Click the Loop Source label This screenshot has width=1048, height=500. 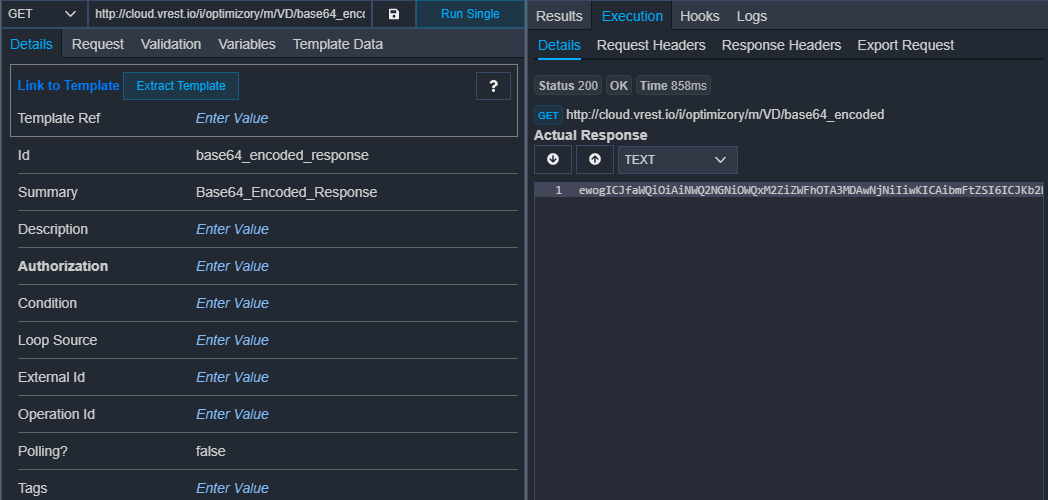pos(57,340)
